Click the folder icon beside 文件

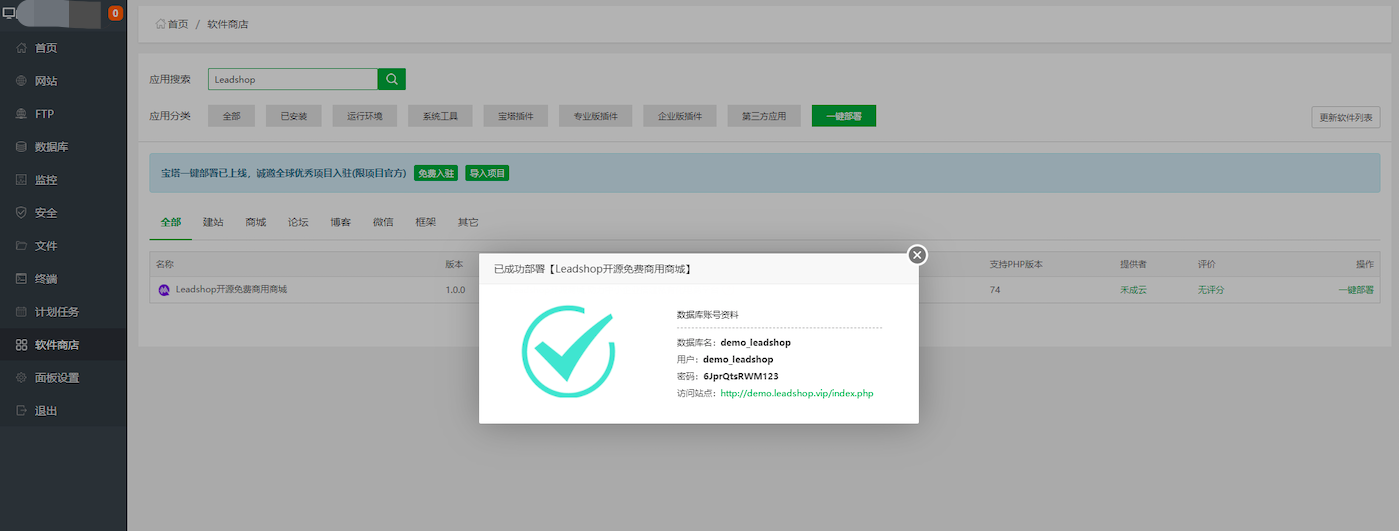click(x=22, y=246)
